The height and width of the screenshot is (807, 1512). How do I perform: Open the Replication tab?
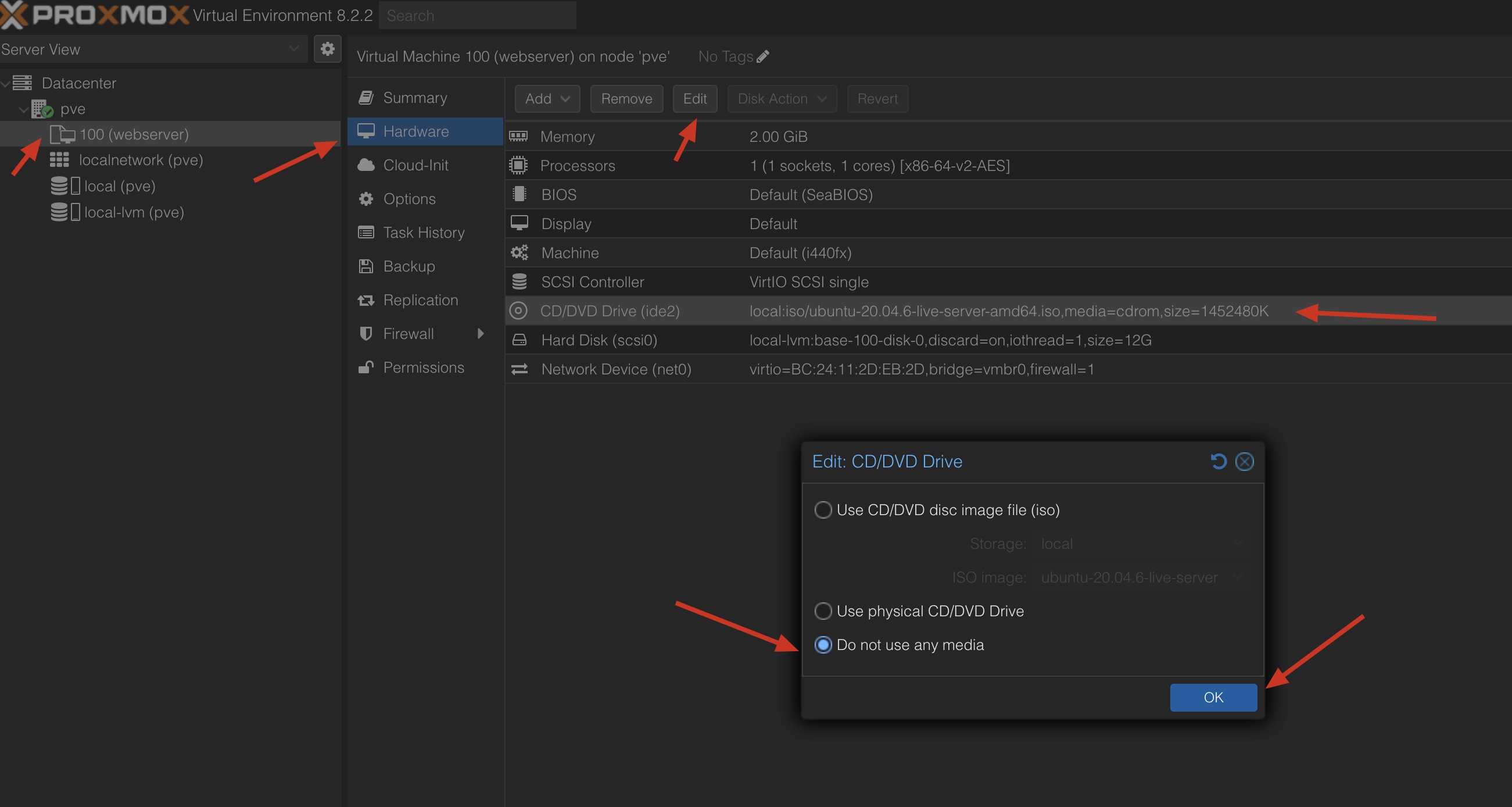(425, 300)
